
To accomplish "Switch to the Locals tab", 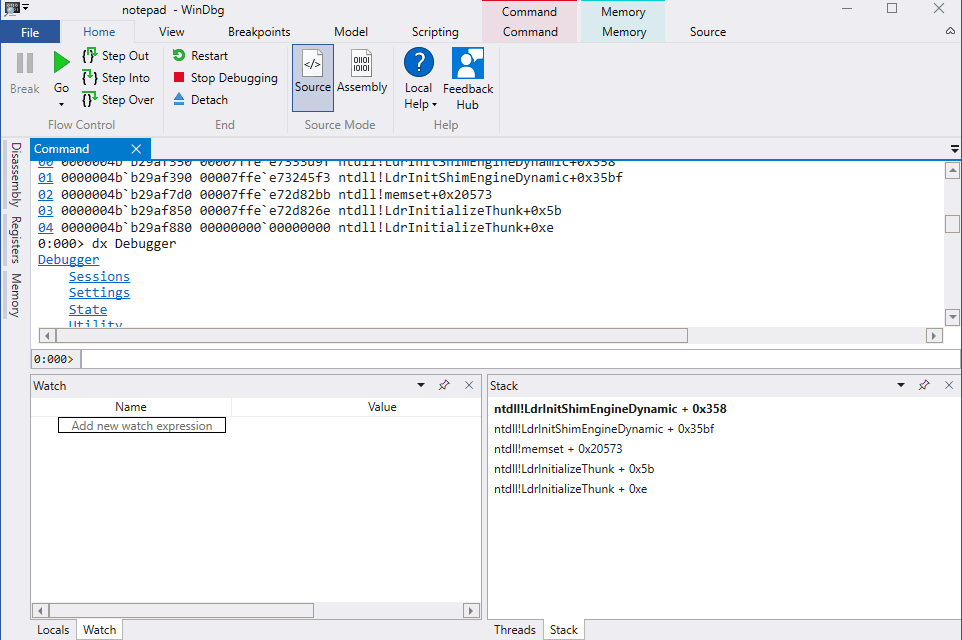I will coord(53,630).
